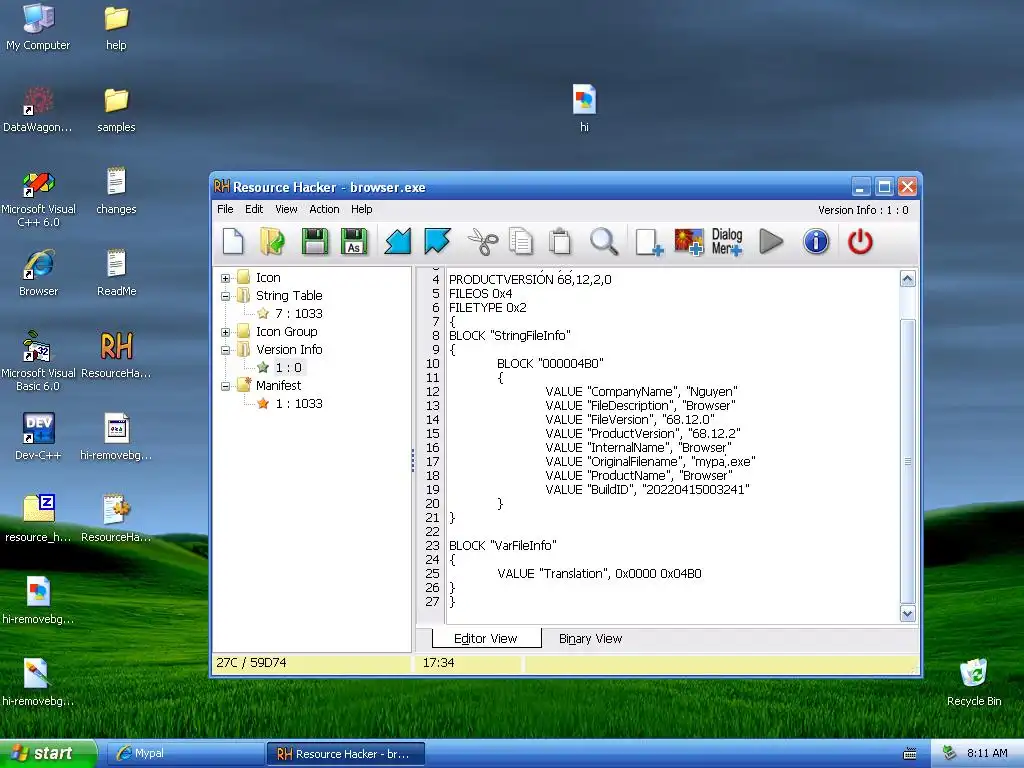Switch to the Binary View tab
Viewport: 1024px width, 768px height.
point(590,639)
